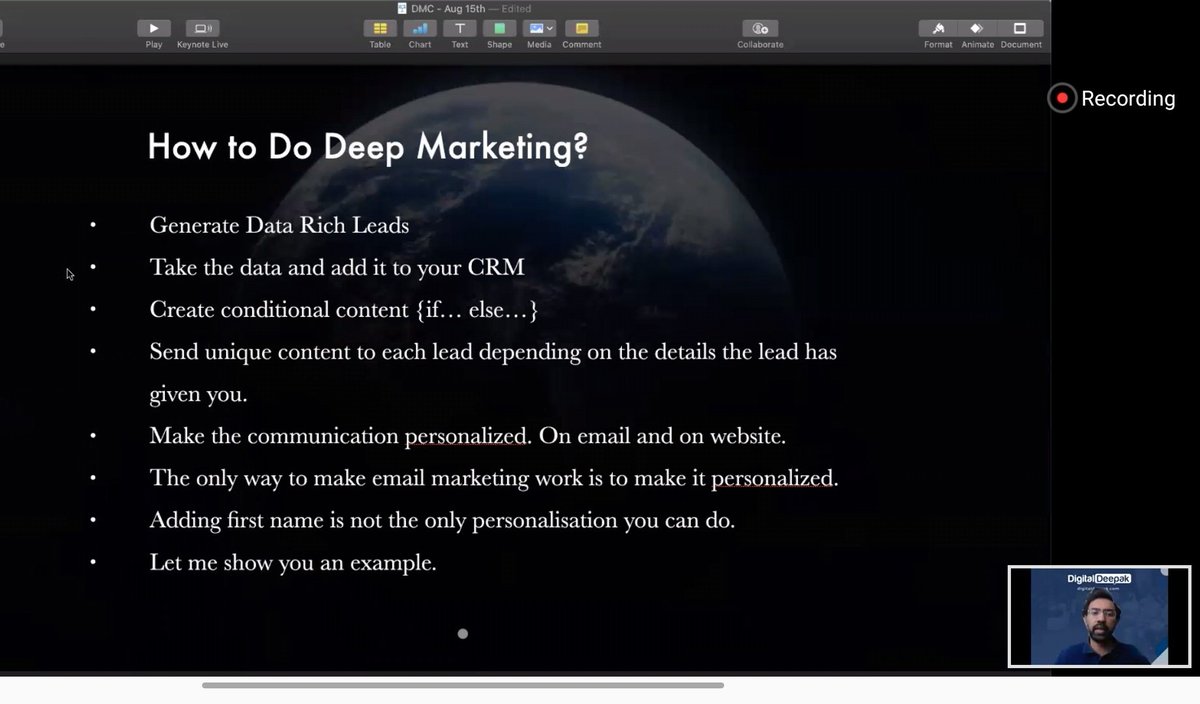Open the Format inspector panel
The width and height of the screenshot is (1200, 704).
(938, 29)
